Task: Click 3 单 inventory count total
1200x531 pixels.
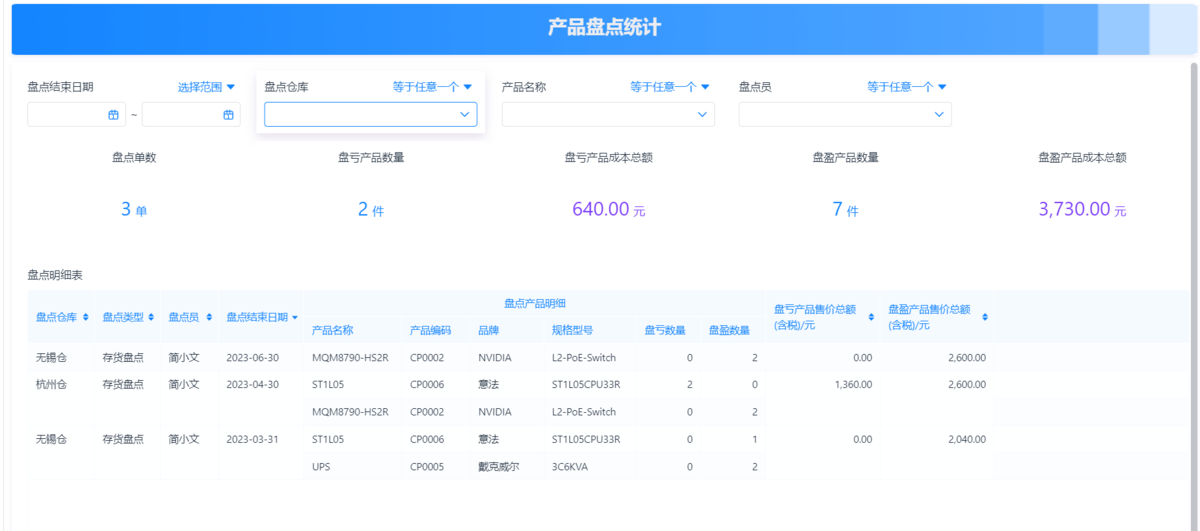Action: (133, 210)
